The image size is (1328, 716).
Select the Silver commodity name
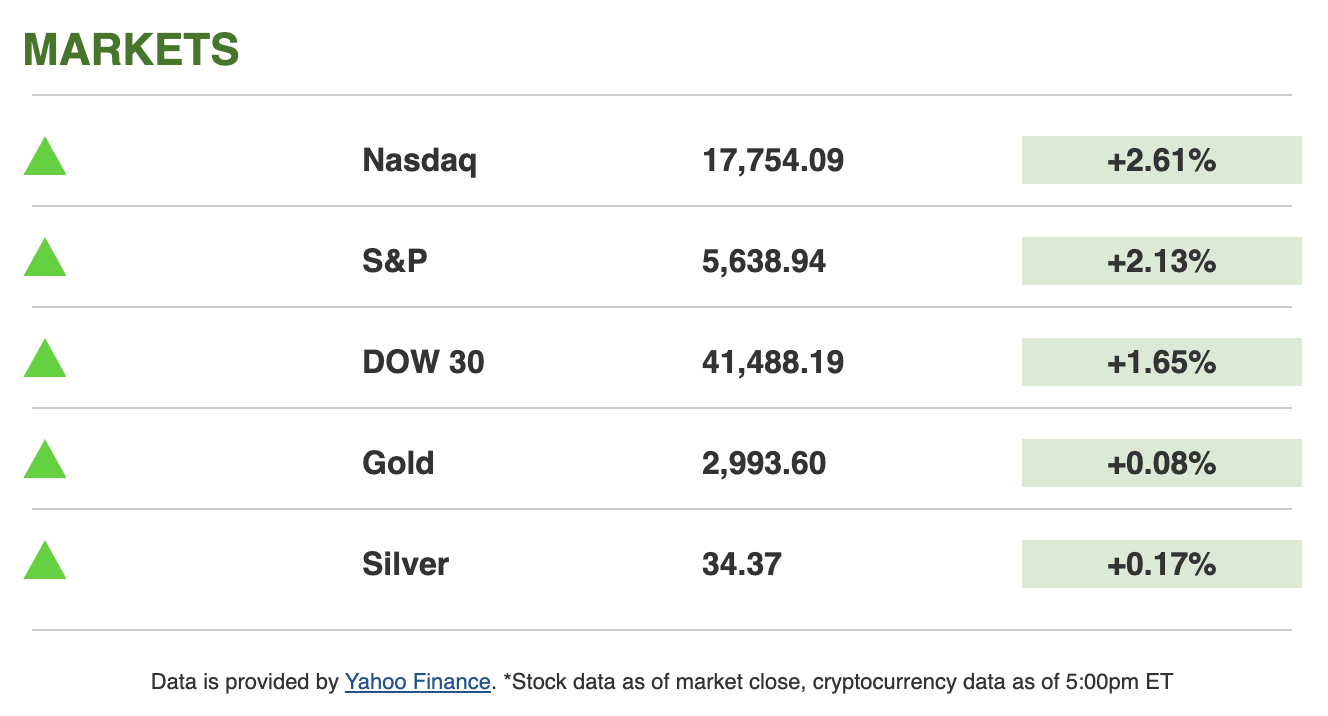pos(405,564)
